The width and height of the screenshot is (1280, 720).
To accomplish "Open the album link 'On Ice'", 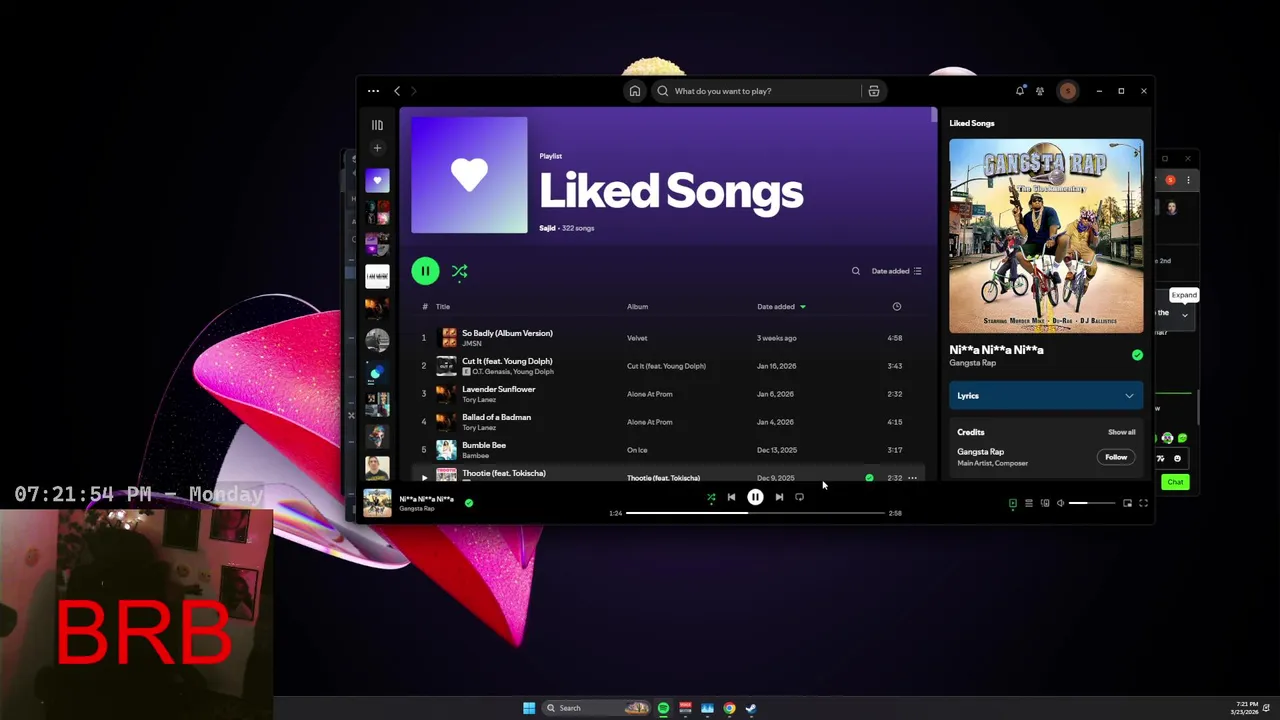I will click(x=637, y=450).
